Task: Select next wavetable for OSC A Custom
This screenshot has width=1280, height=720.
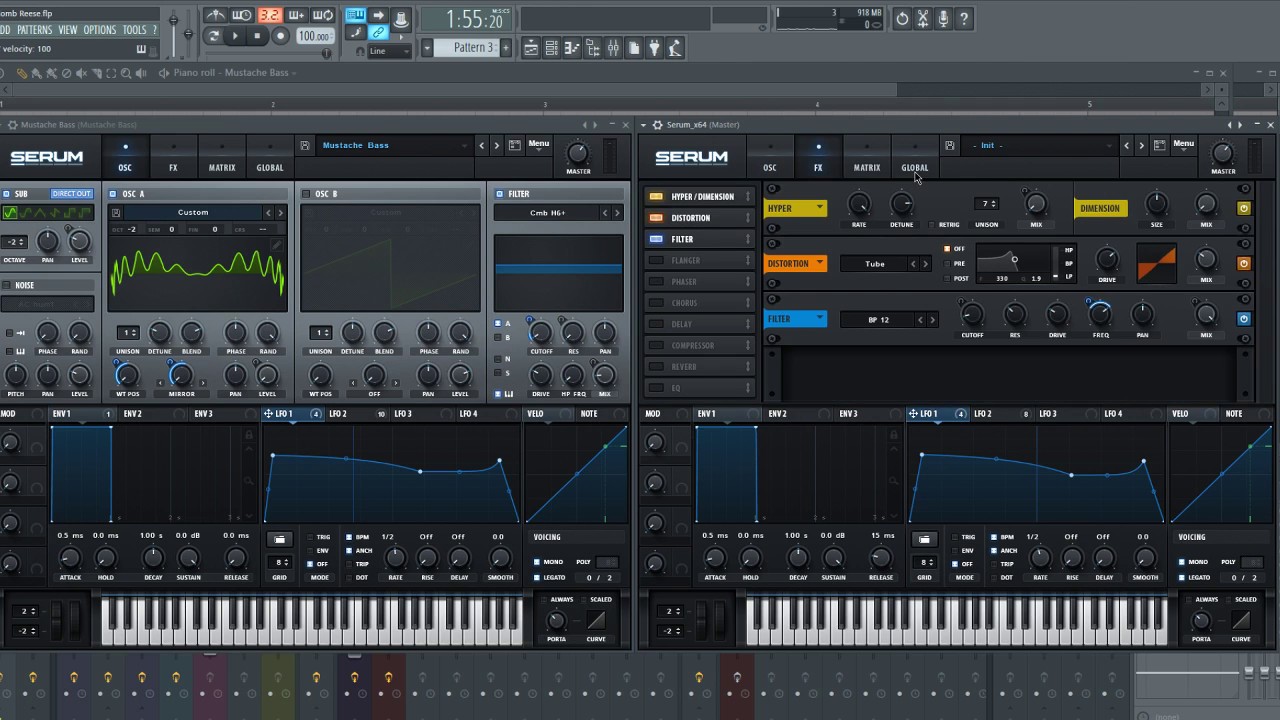Action: coord(280,212)
